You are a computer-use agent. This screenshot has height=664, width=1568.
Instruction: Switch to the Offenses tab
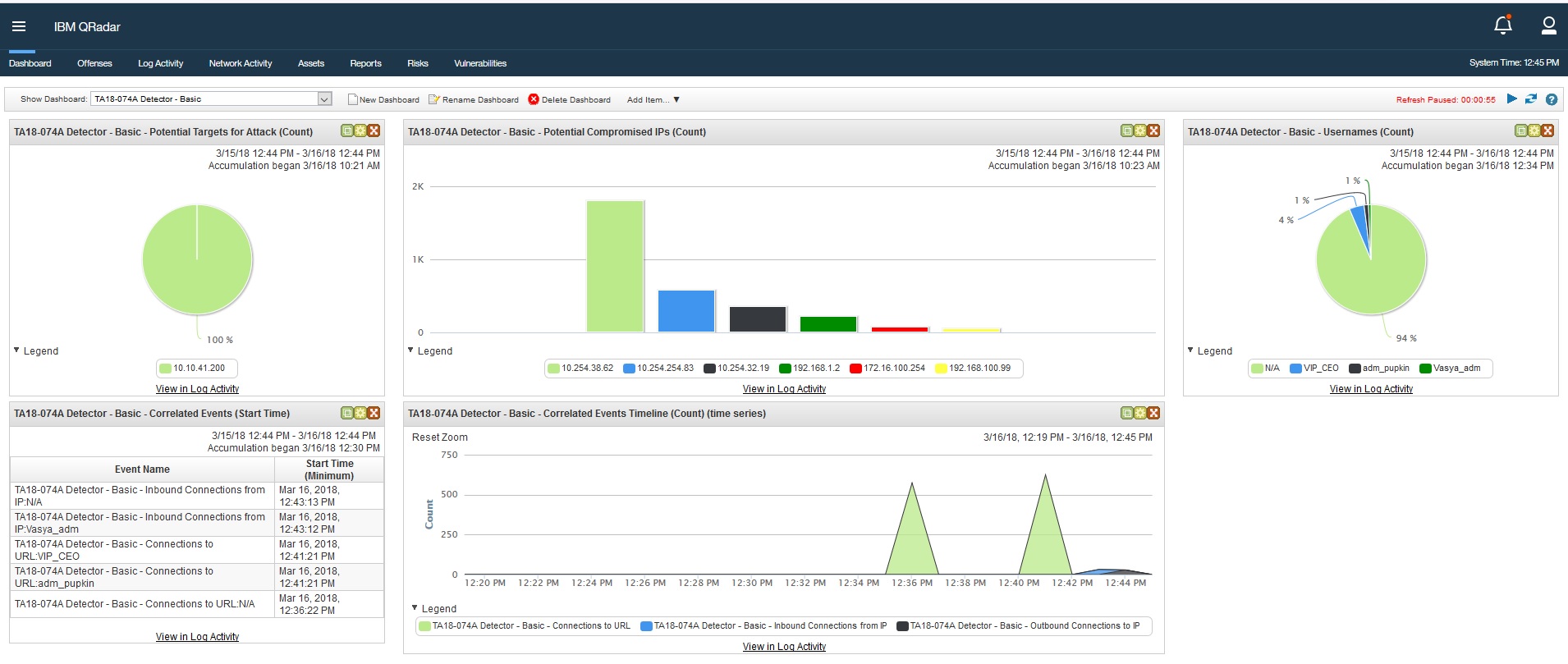pos(94,63)
